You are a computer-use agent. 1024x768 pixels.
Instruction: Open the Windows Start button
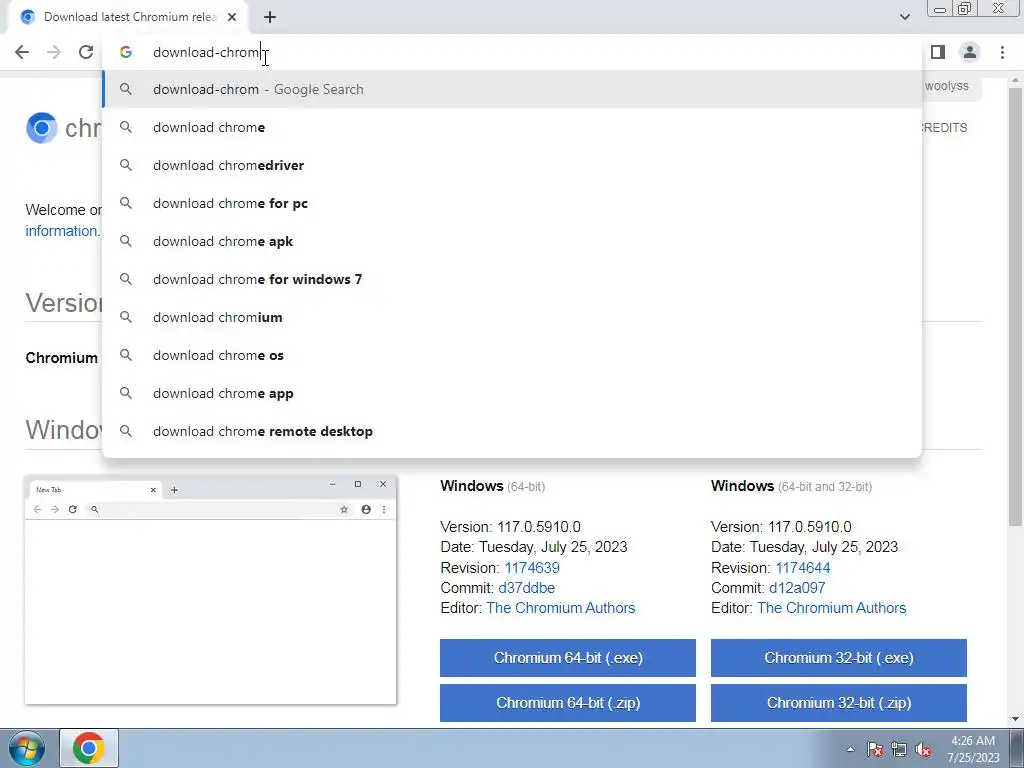(x=27, y=748)
